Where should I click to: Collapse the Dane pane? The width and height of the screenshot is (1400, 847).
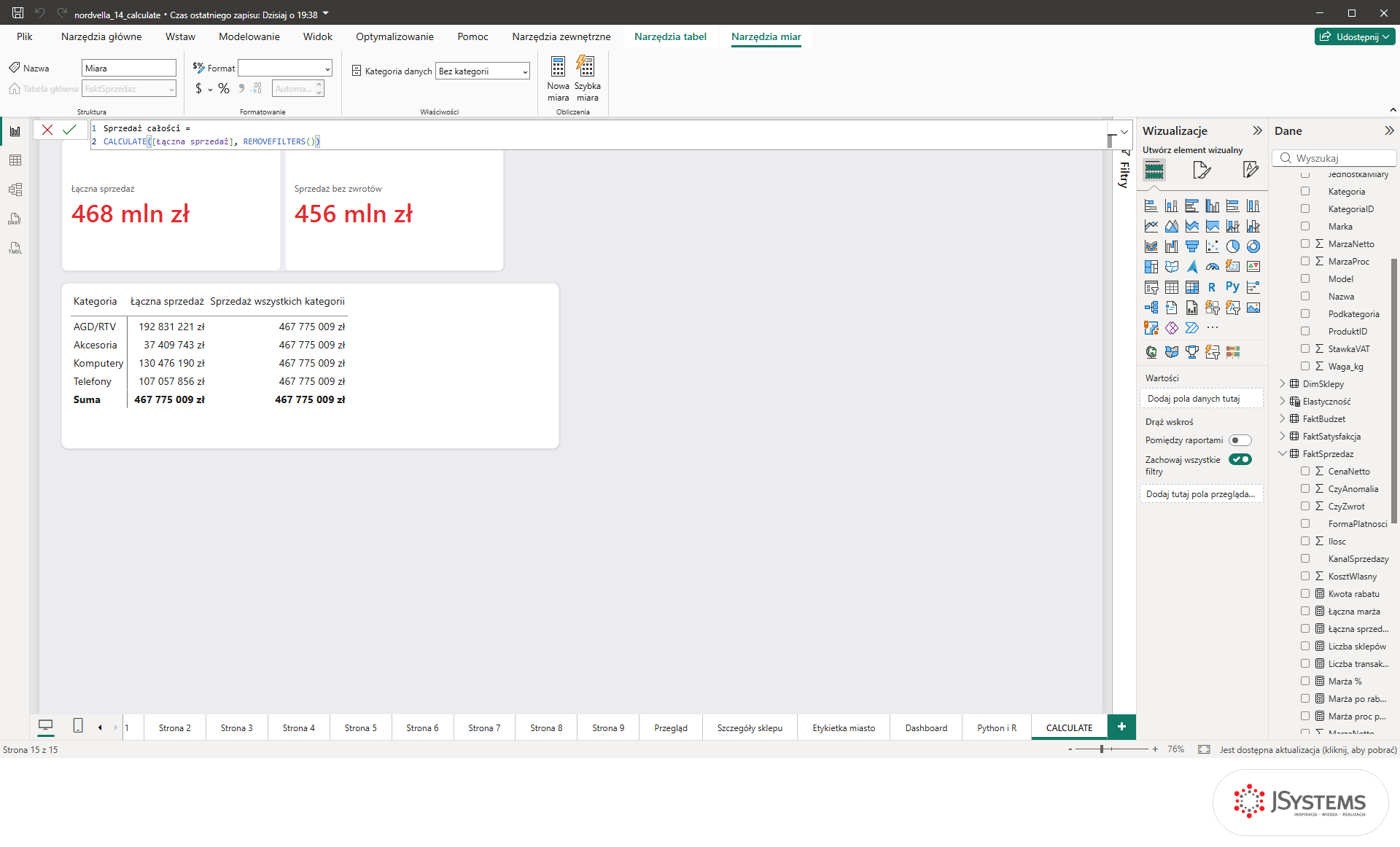pyautogui.click(x=1388, y=131)
